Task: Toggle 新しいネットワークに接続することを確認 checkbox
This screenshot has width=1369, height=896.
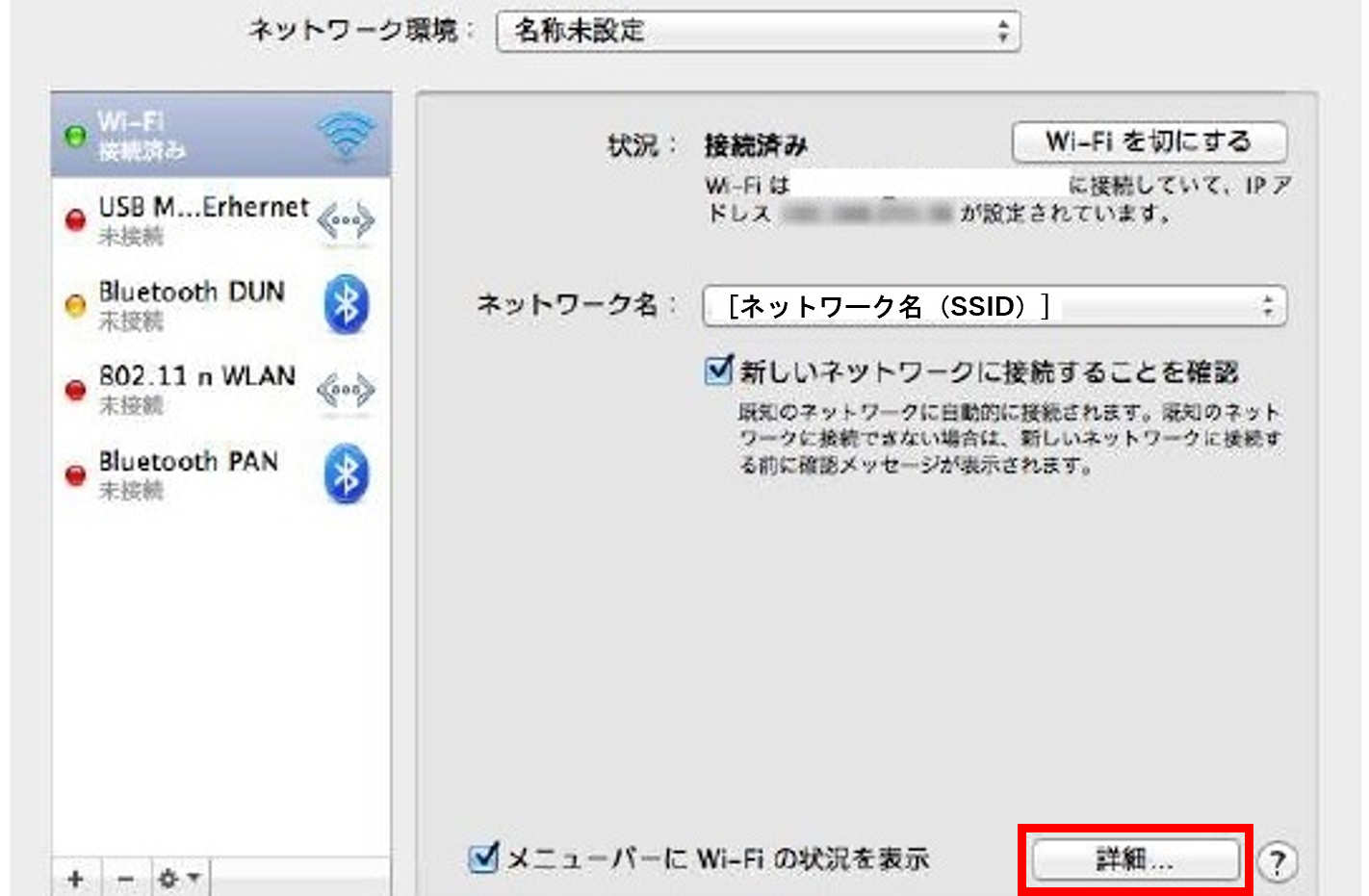Action: 718,371
